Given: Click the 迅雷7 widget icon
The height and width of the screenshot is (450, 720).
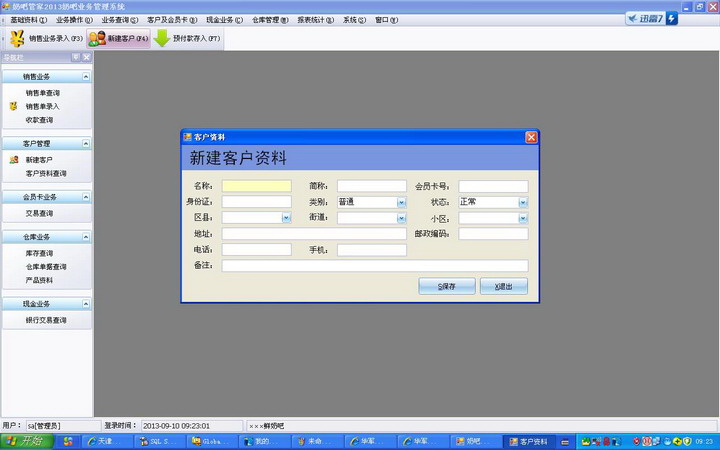Looking at the screenshot, I should point(652,18).
